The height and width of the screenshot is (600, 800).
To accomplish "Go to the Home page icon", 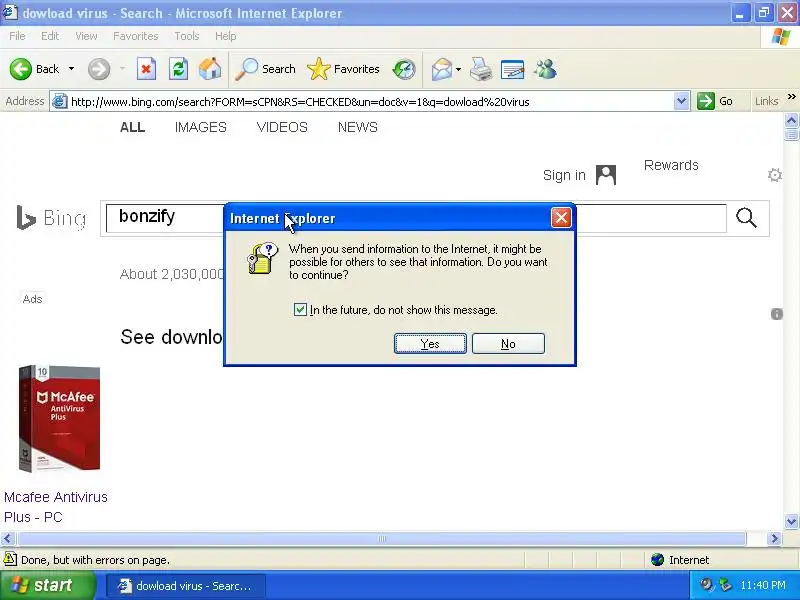I will (210, 69).
